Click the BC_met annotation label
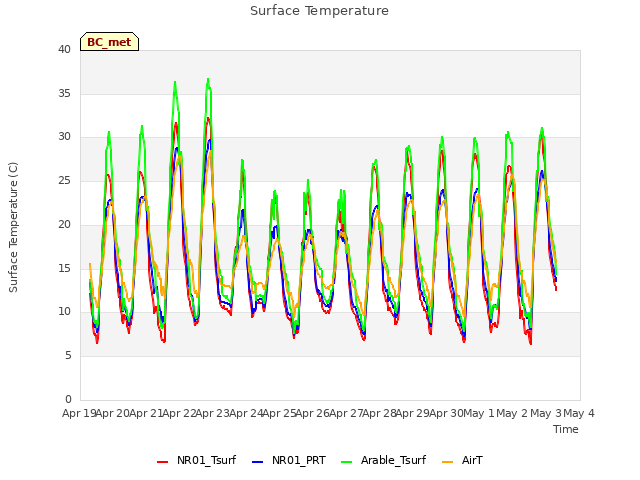The image size is (640, 480). point(109,42)
